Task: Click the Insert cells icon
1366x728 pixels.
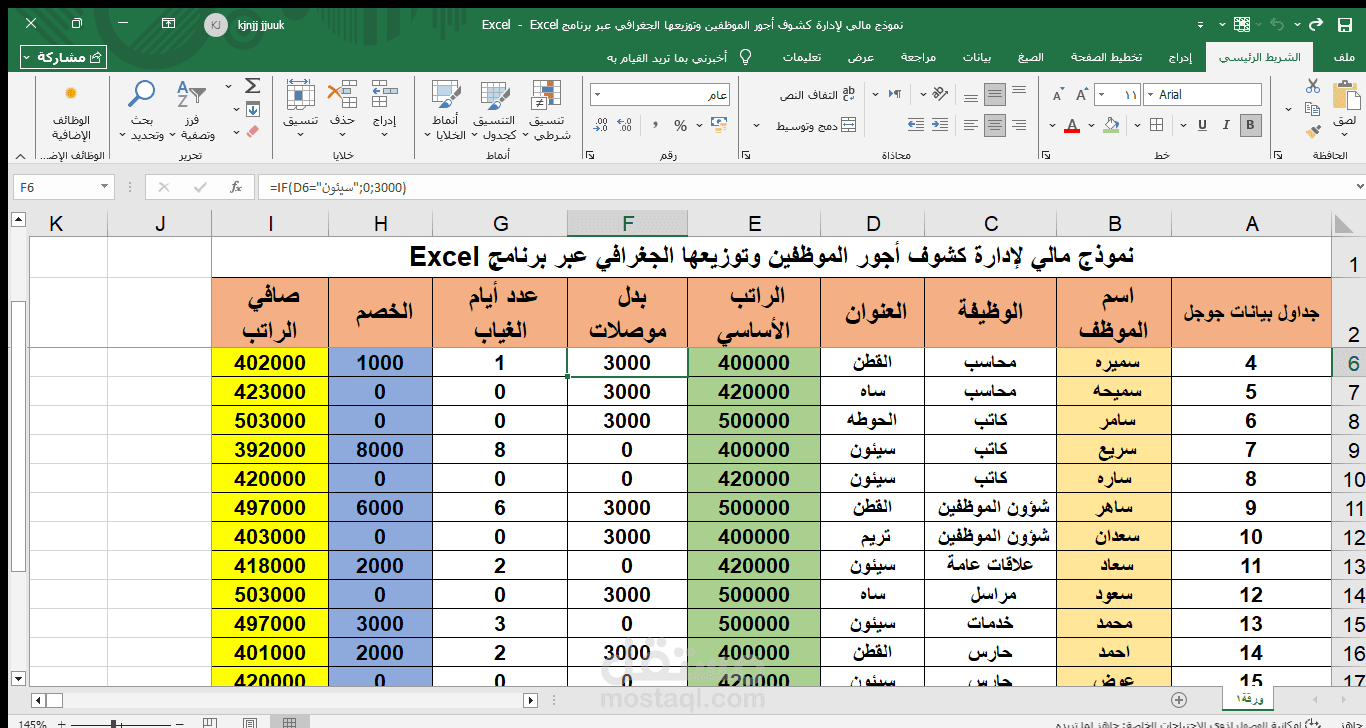Action: [384, 95]
